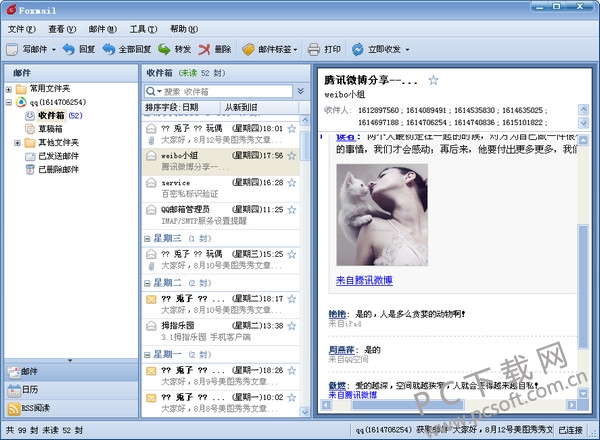Star the 拇指乐园 13:38 message
This screenshot has height=440, width=600.
(292, 326)
